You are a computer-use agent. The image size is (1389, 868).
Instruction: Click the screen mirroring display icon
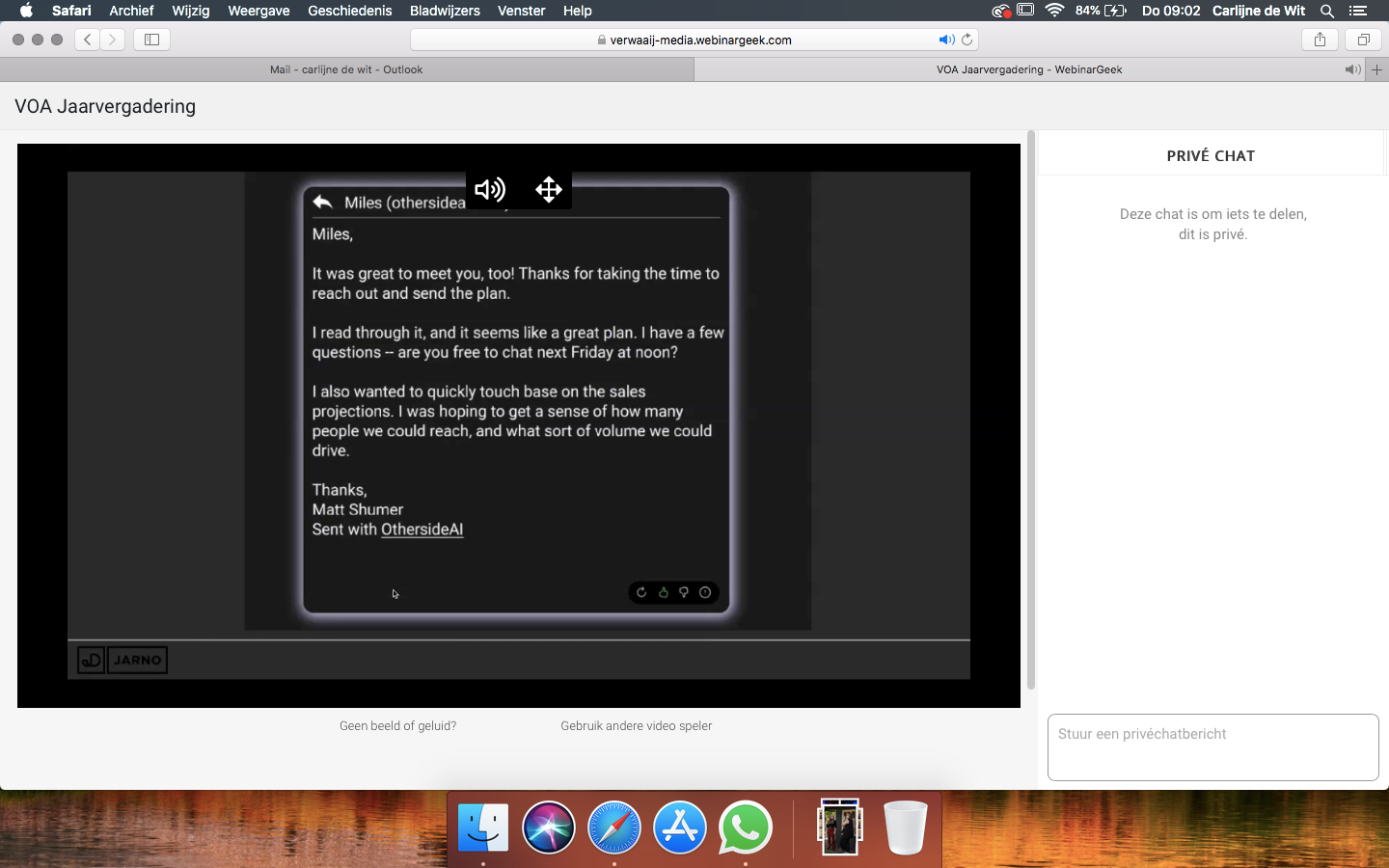[x=1025, y=11]
